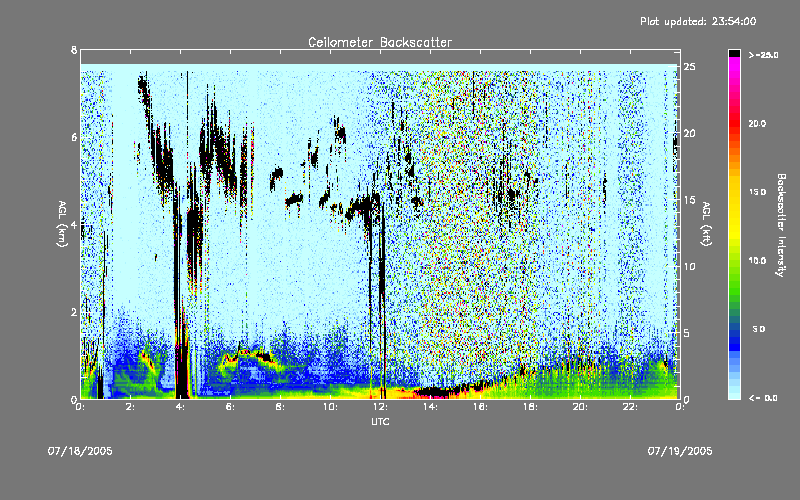Click the '15.0' colorbar tick label

(x=757, y=192)
